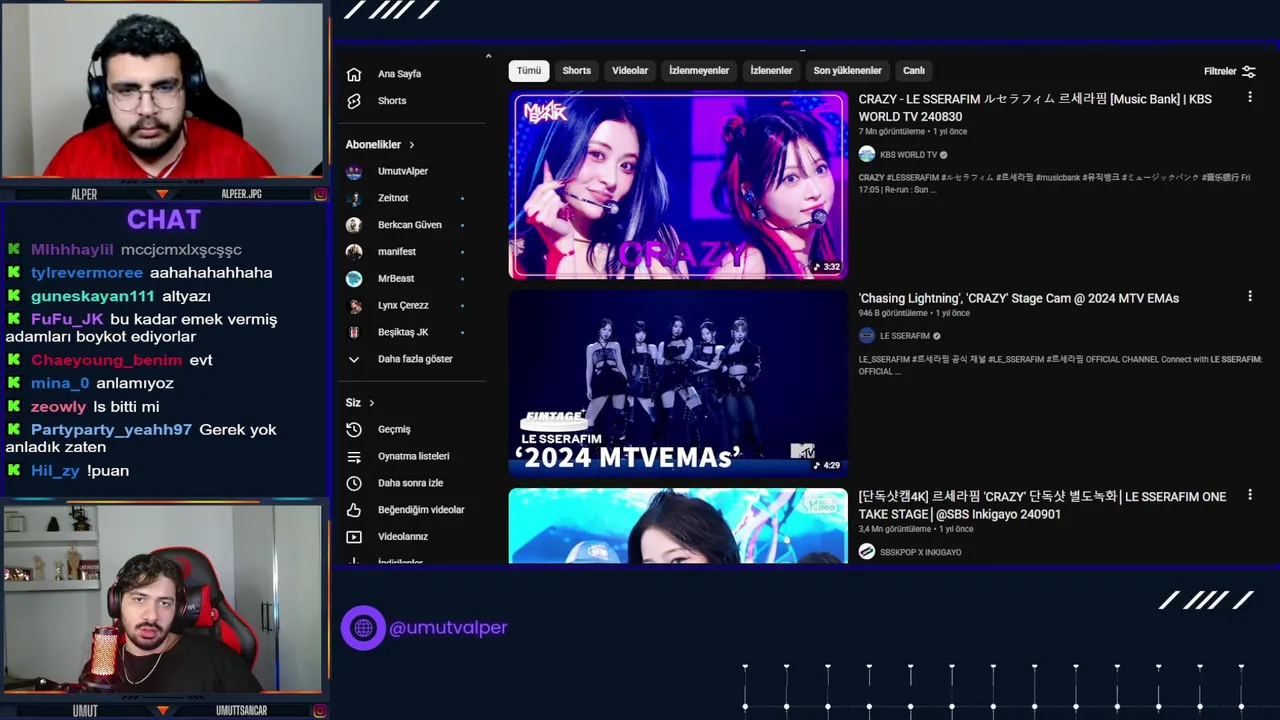Play the 2024 MTV EMAs thumbnail
This screenshot has width=1280, height=720.
(678, 382)
